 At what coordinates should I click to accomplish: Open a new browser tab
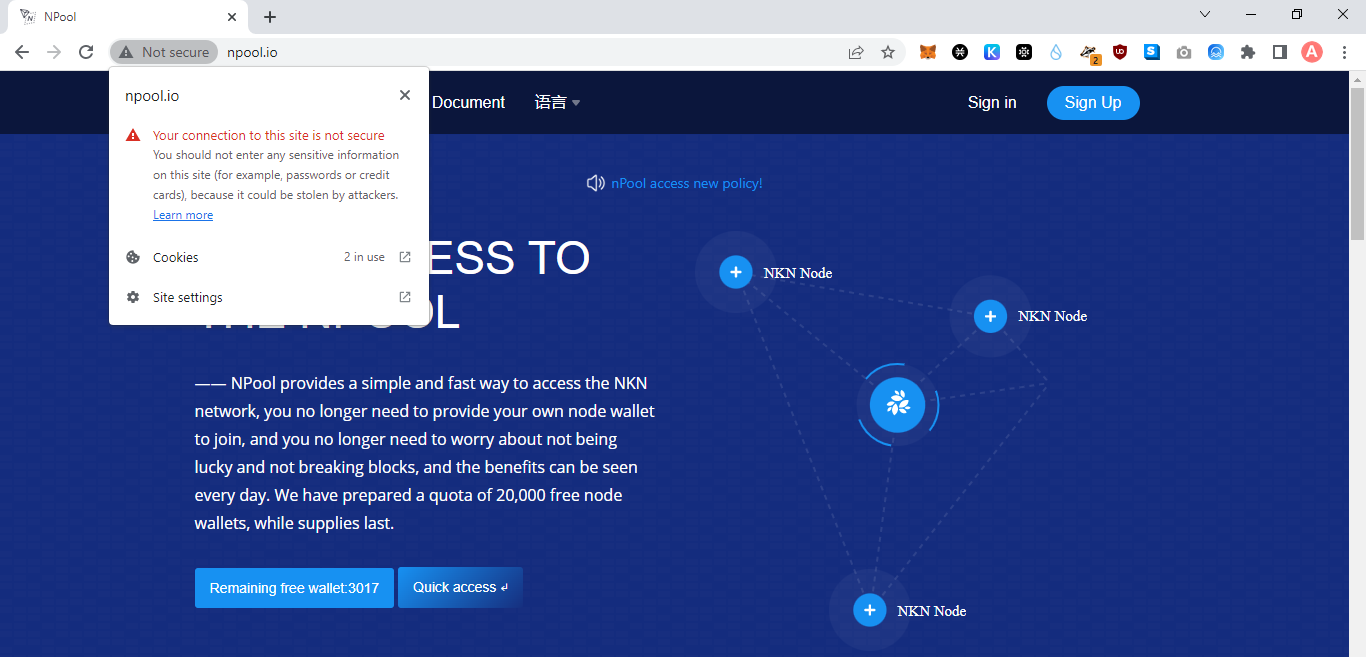(270, 17)
